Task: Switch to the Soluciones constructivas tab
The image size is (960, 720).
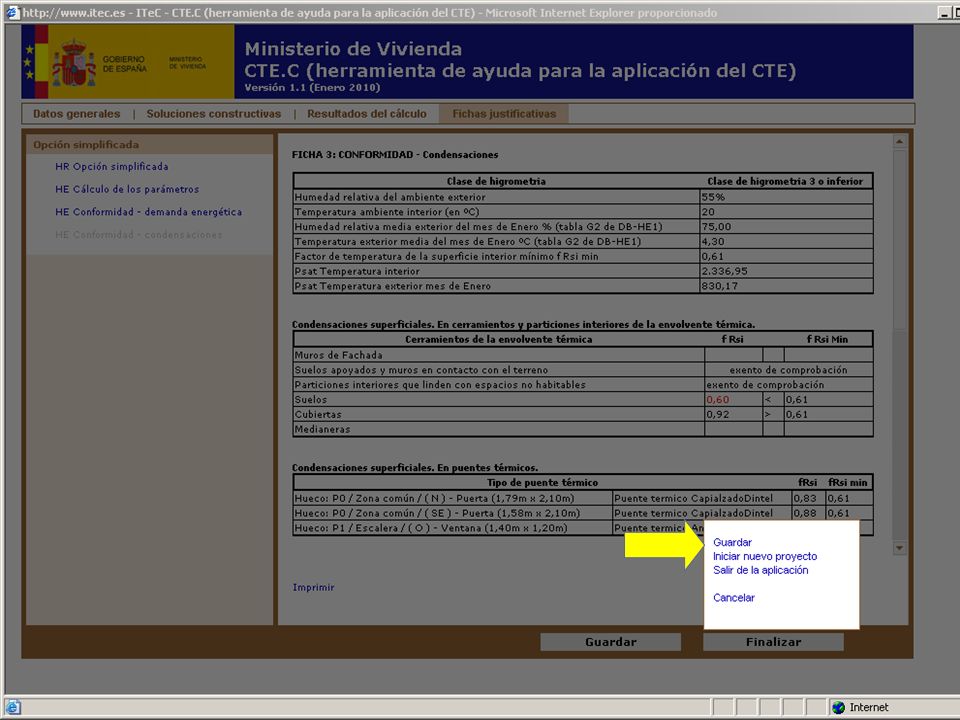Action: 214,114
